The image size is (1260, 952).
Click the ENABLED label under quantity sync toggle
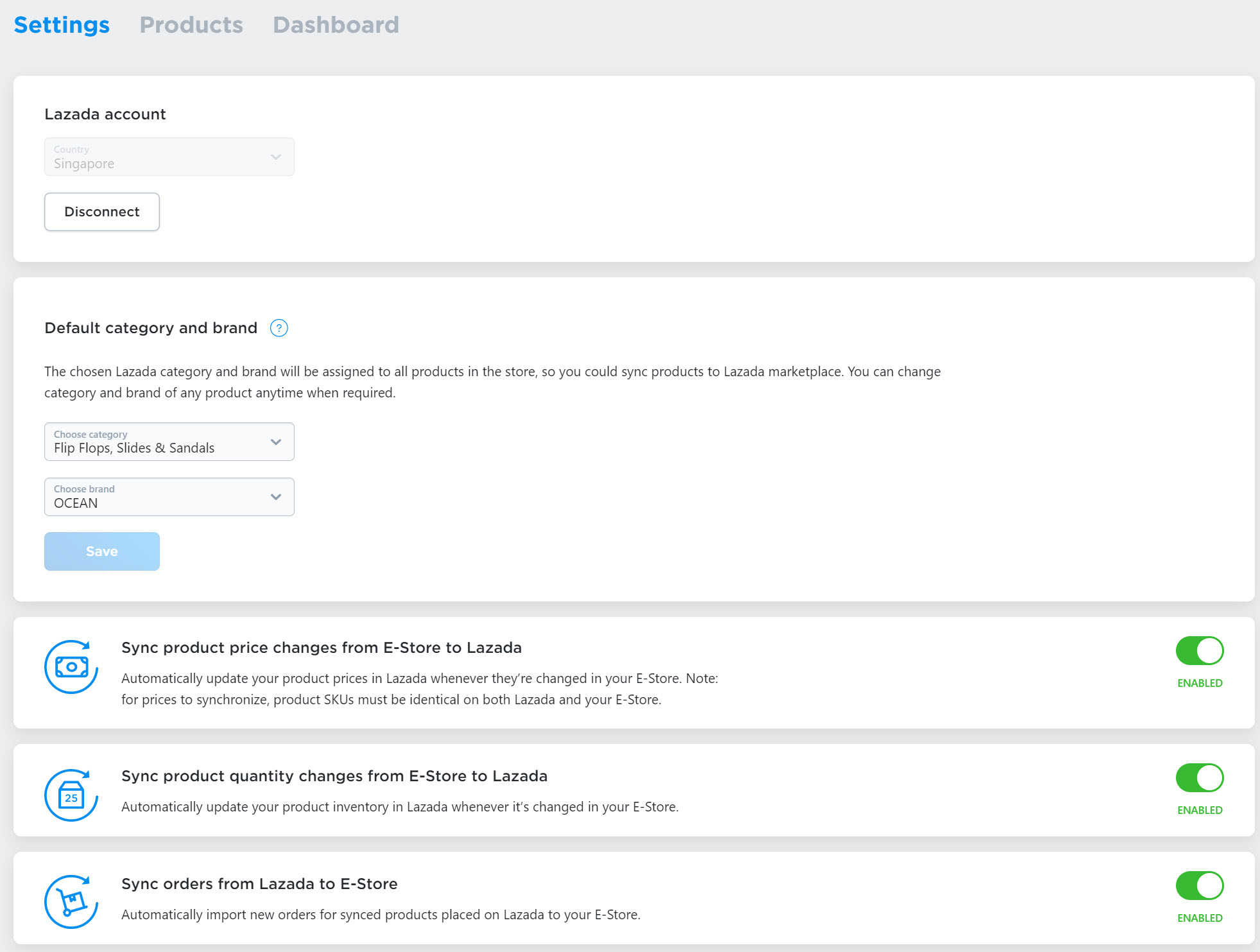coord(1200,810)
